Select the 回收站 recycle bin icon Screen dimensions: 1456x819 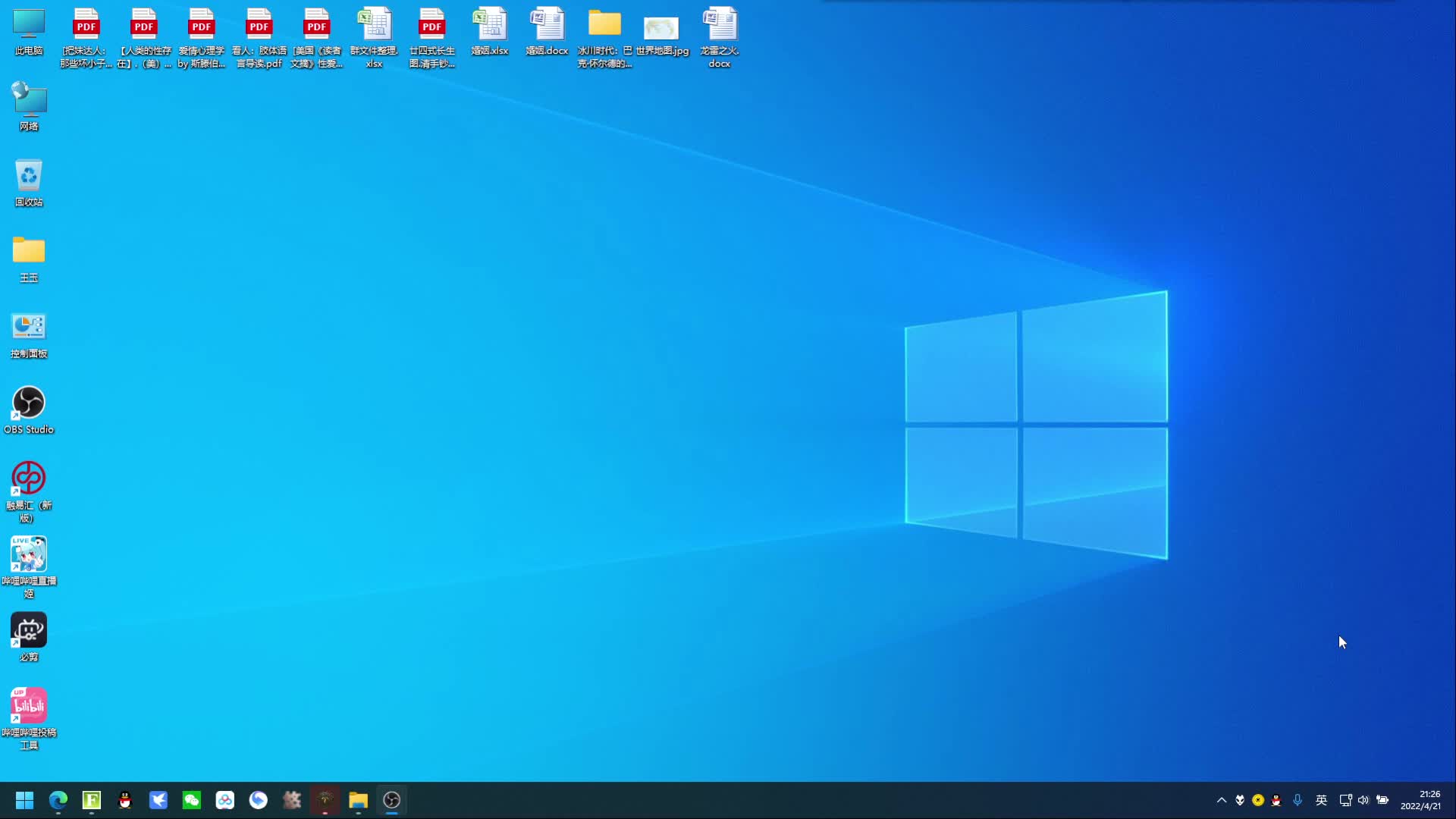tap(29, 183)
